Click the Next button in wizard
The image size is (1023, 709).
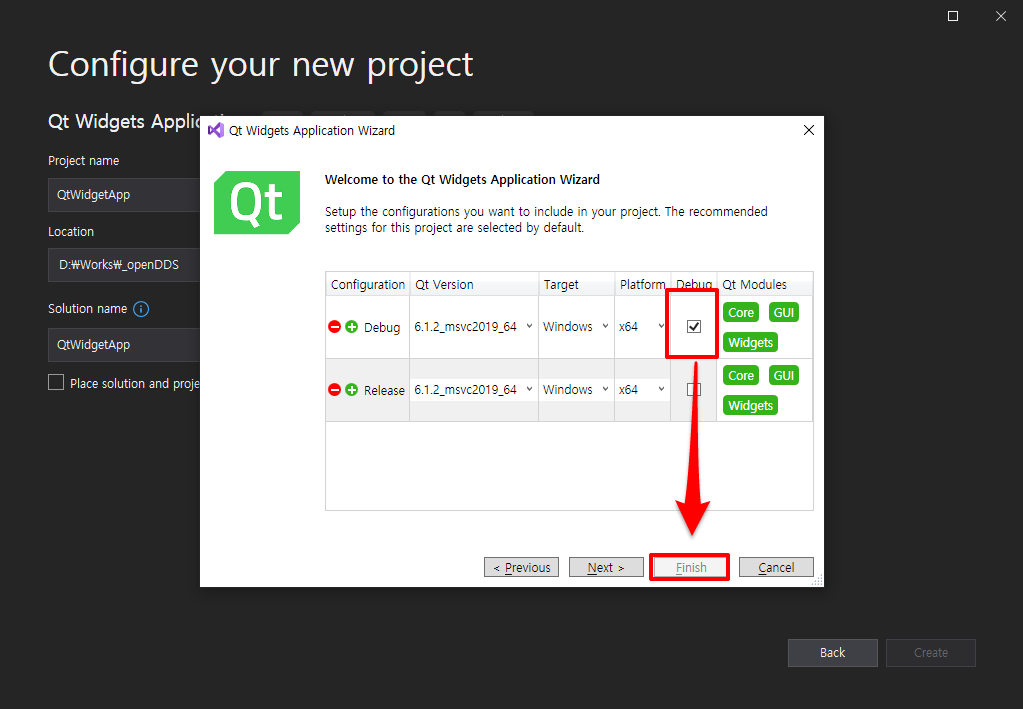tap(606, 567)
